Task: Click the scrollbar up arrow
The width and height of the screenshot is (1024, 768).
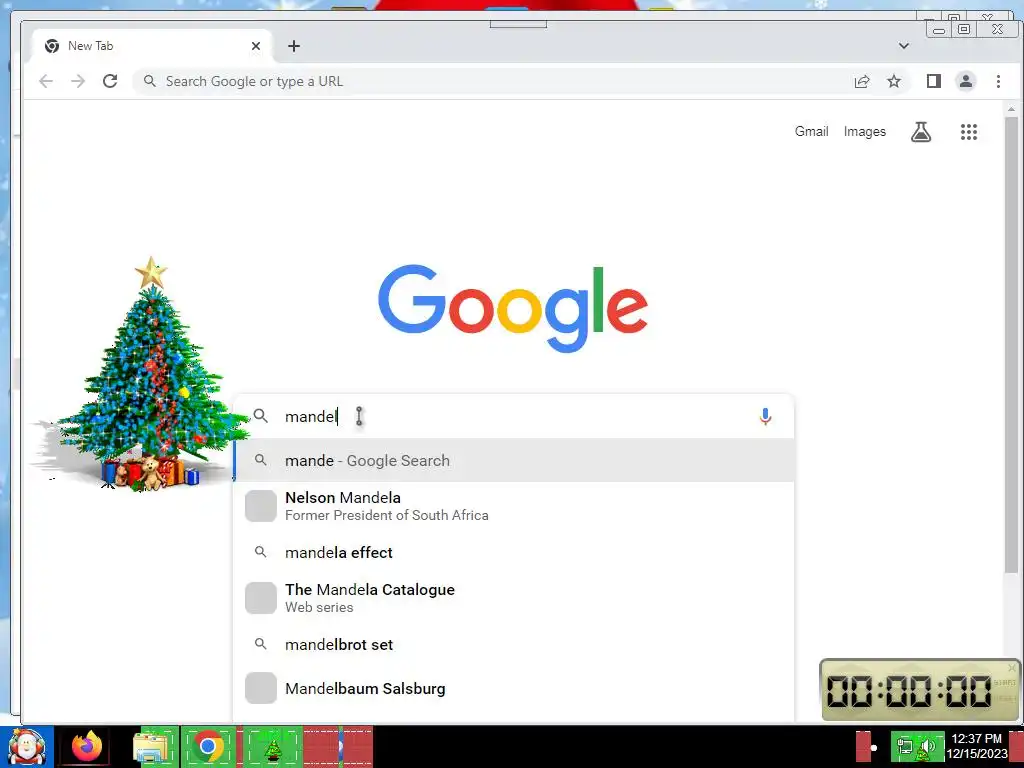Action: (x=1012, y=109)
